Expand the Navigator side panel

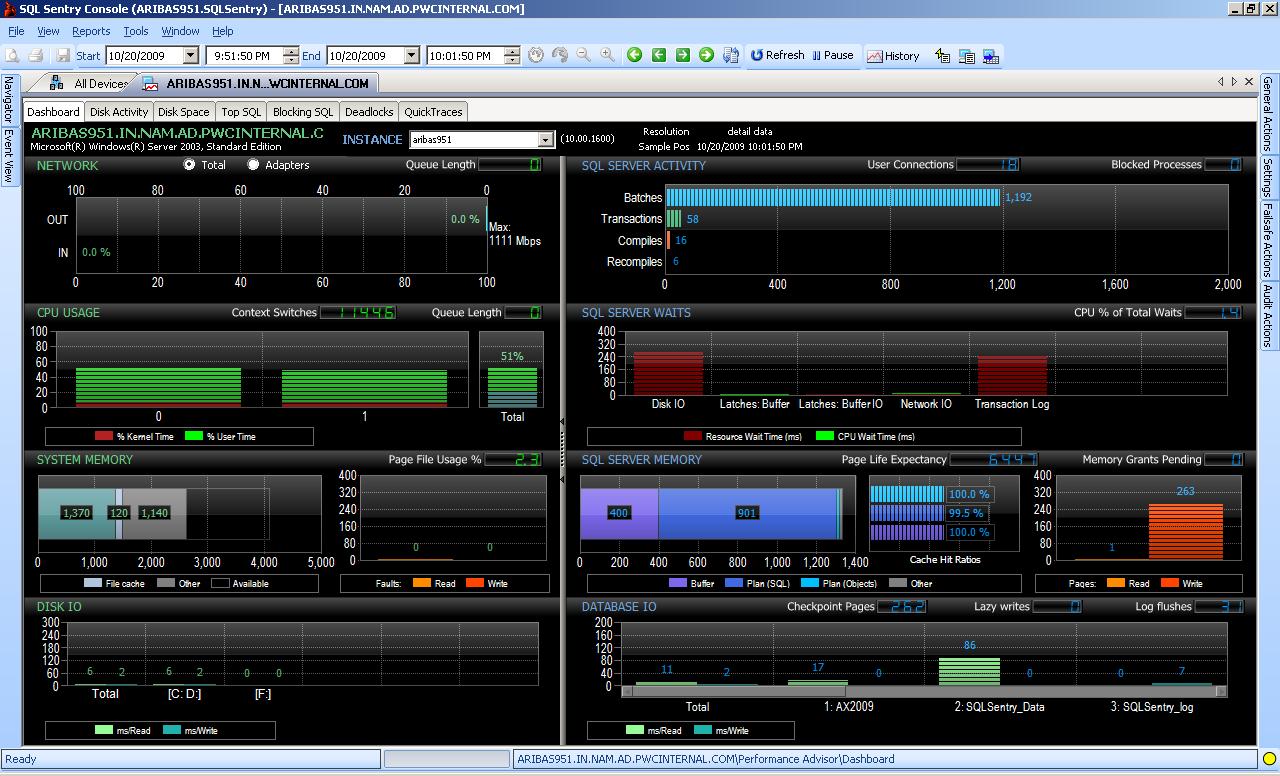coord(9,100)
